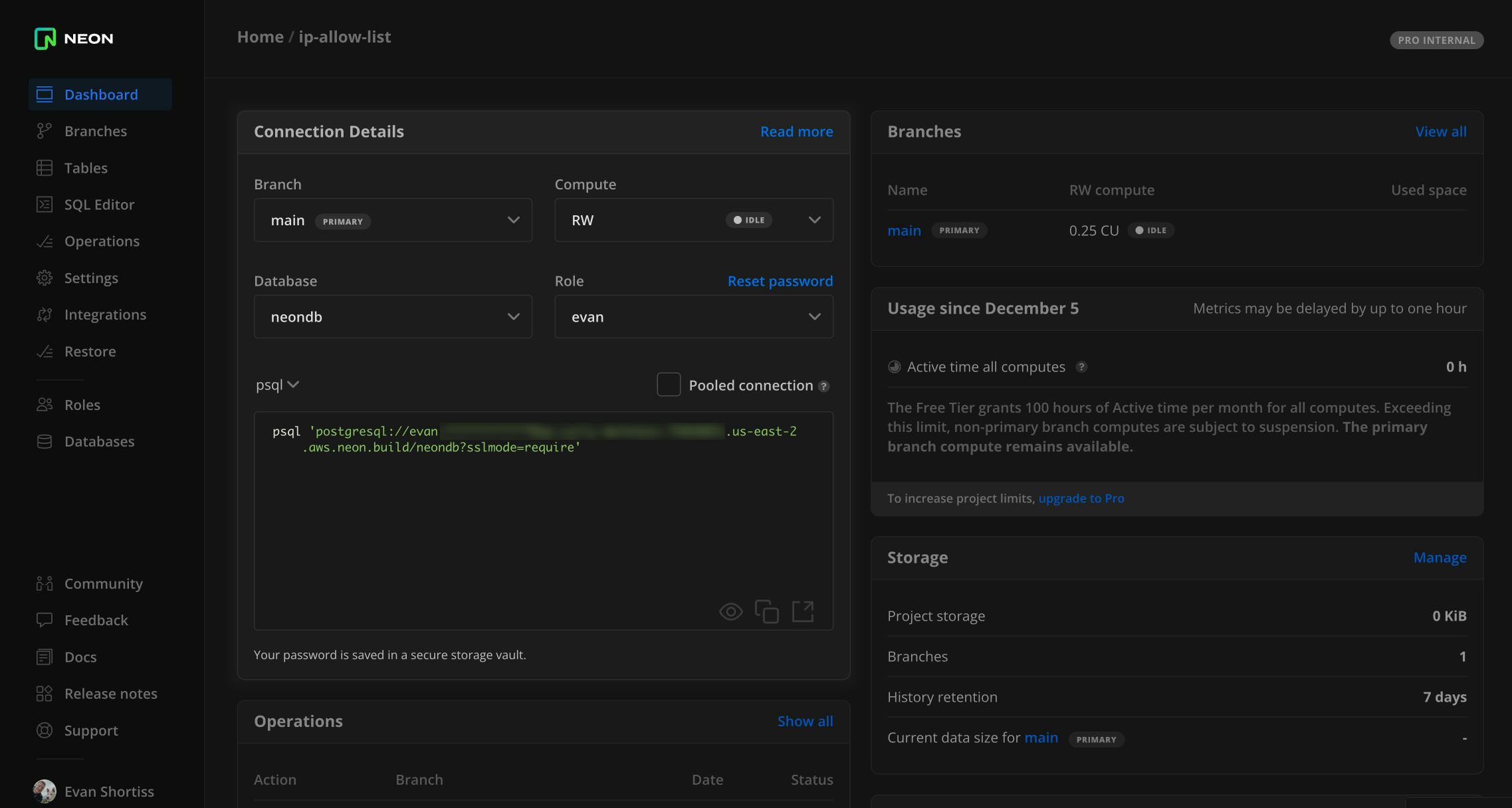Toggle password visibility eye icon
Screen dimensions: 1512x808
pos(731,610)
